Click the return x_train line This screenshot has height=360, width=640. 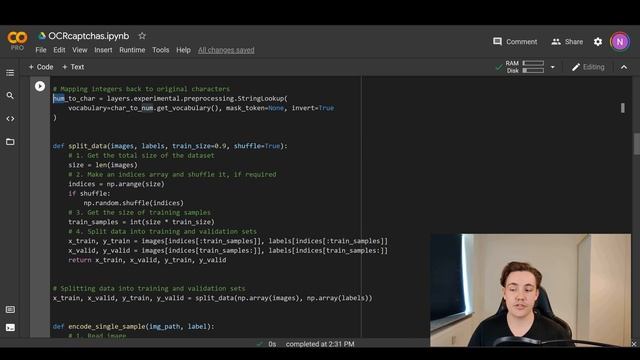(147, 260)
